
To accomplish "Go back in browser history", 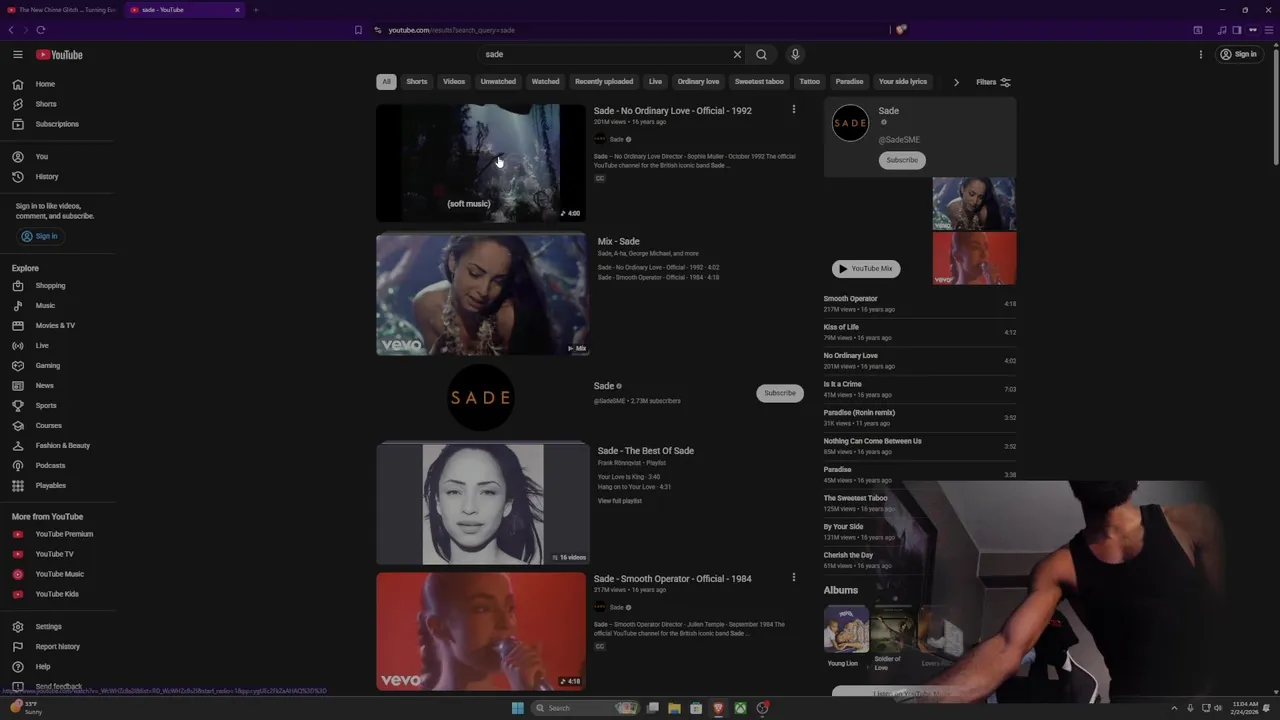I will pos(11,30).
